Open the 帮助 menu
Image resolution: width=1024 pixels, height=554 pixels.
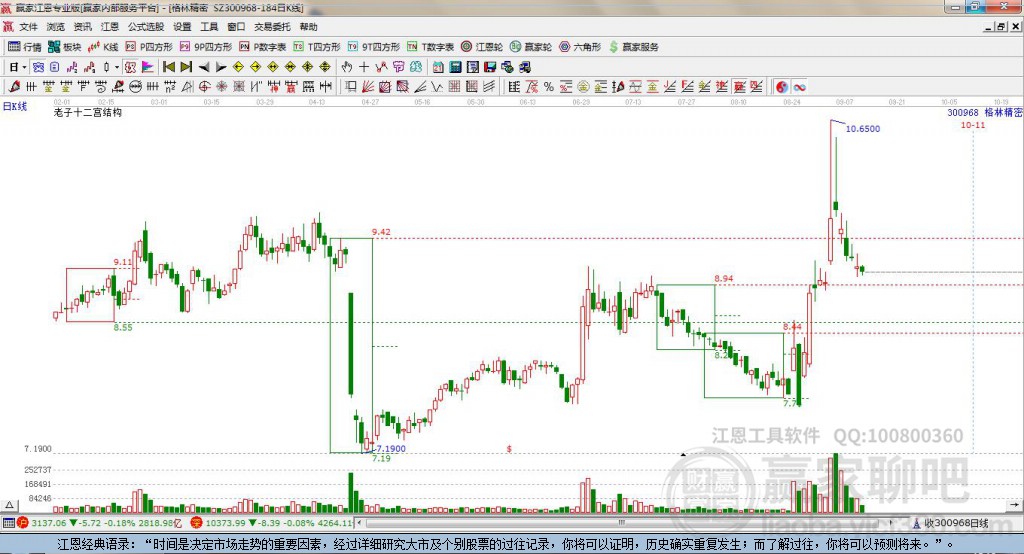(308, 27)
